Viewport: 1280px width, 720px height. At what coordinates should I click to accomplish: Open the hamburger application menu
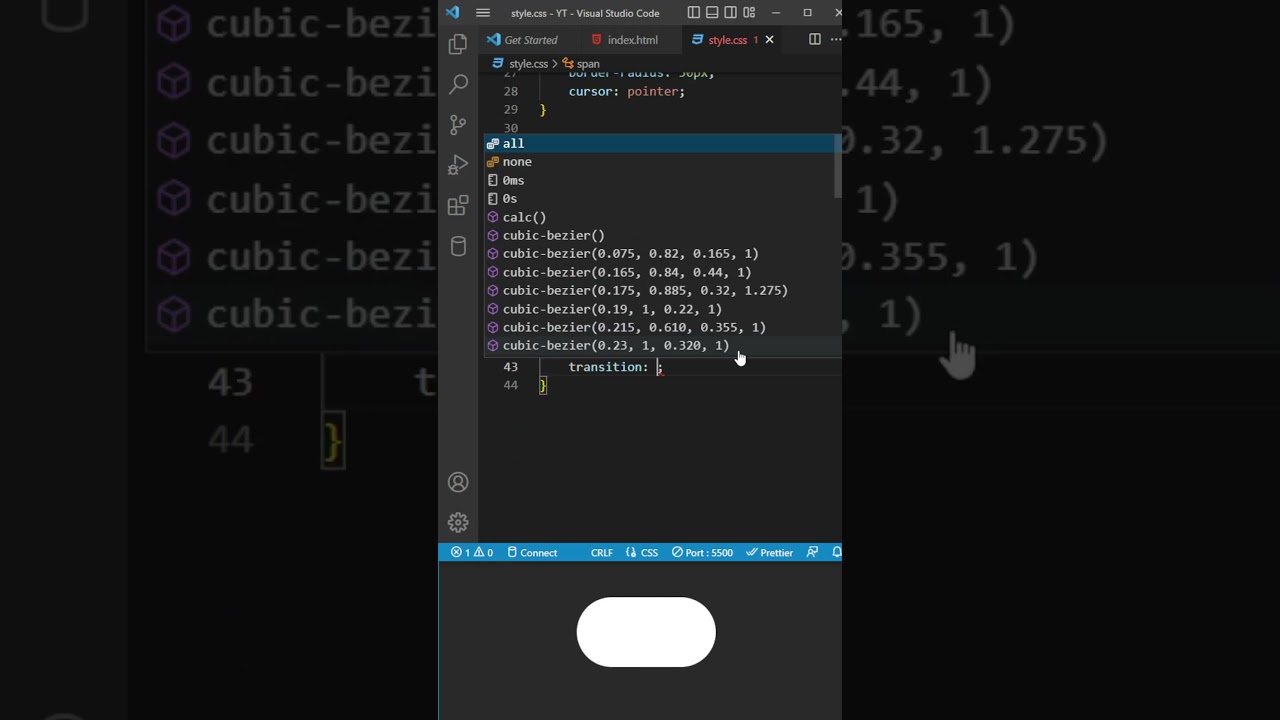click(483, 13)
